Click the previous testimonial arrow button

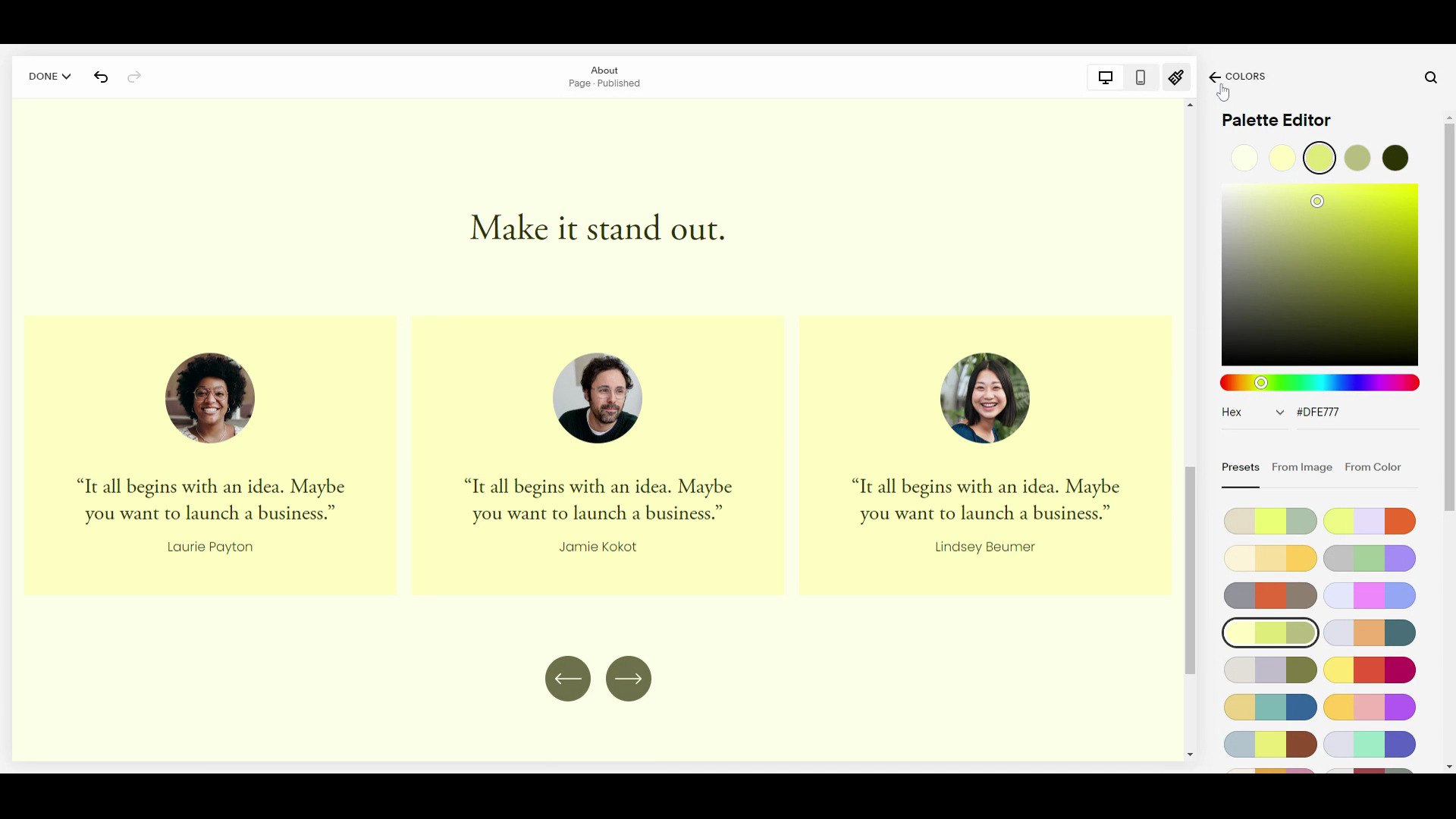point(568,679)
